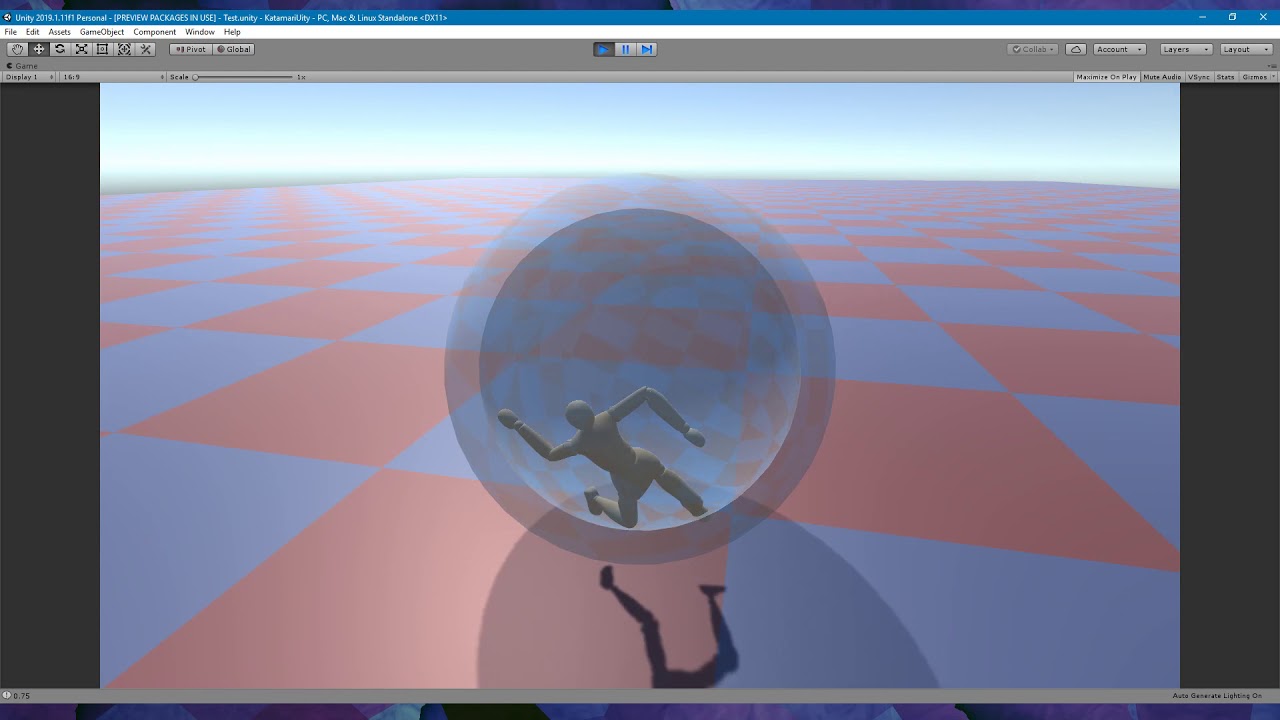Screen dimensions: 1280x720
Task: Click the 0.75 status bar message
Action: pyautogui.click(x=22, y=695)
